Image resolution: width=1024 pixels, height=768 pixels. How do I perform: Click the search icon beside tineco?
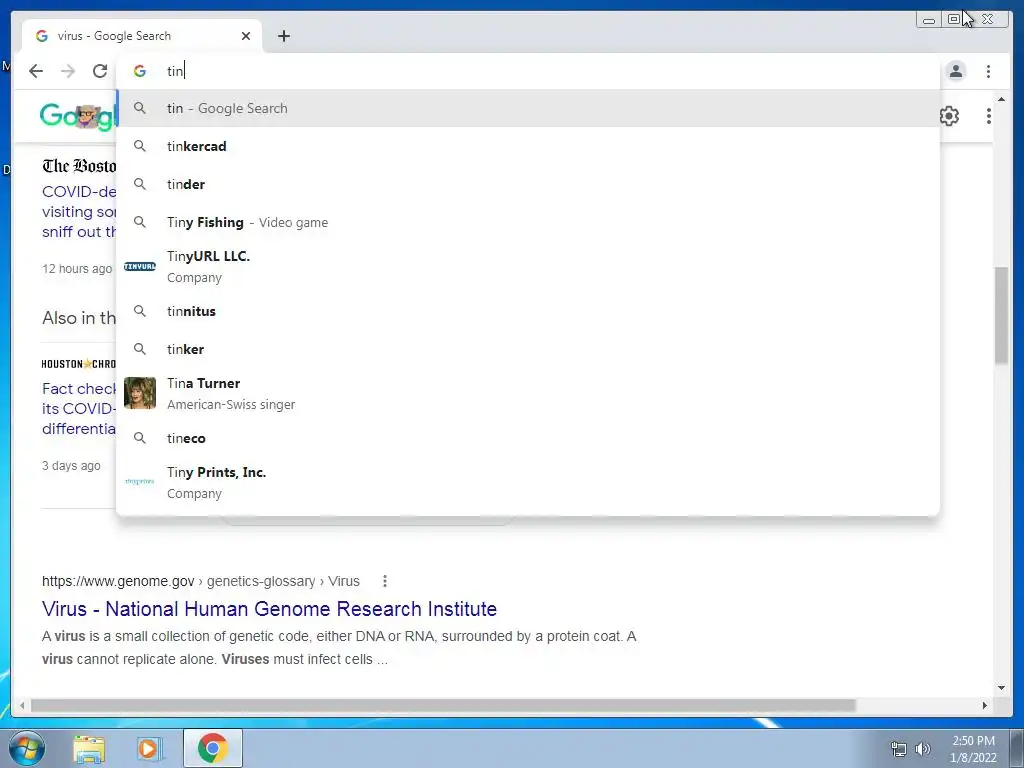[x=140, y=438]
